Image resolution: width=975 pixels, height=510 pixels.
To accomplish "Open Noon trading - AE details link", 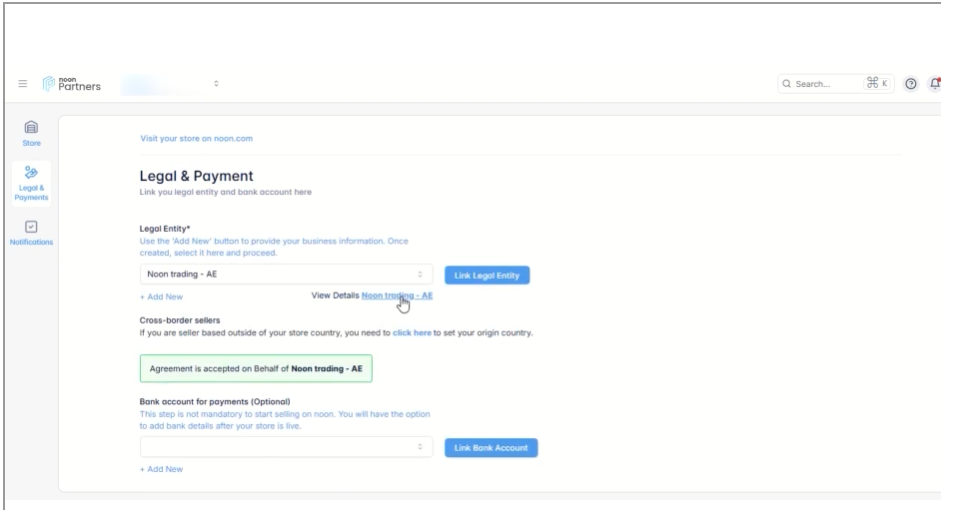I will pos(397,295).
